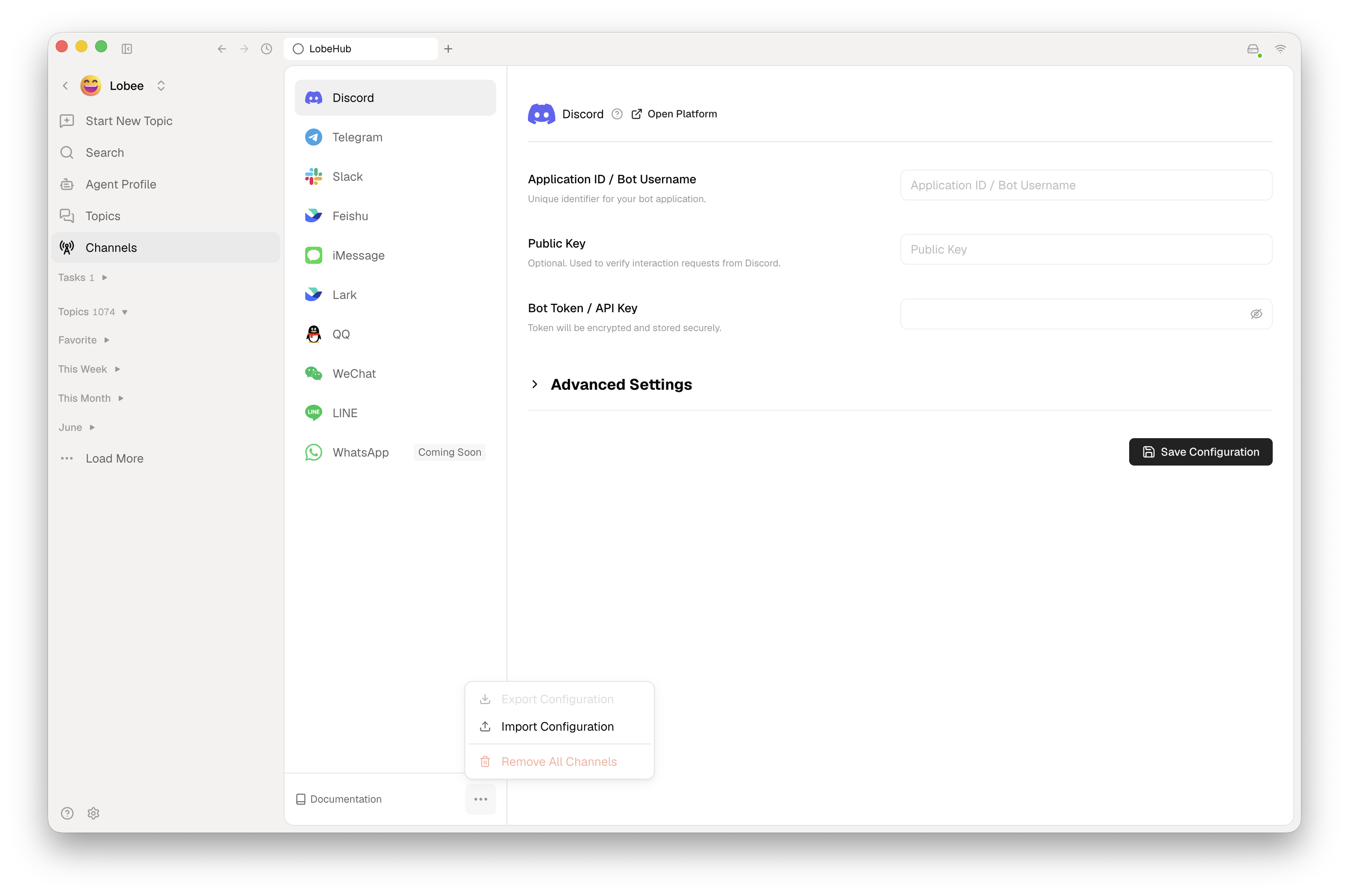
Task: Select the Discord channel in the list
Action: [395, 98]
